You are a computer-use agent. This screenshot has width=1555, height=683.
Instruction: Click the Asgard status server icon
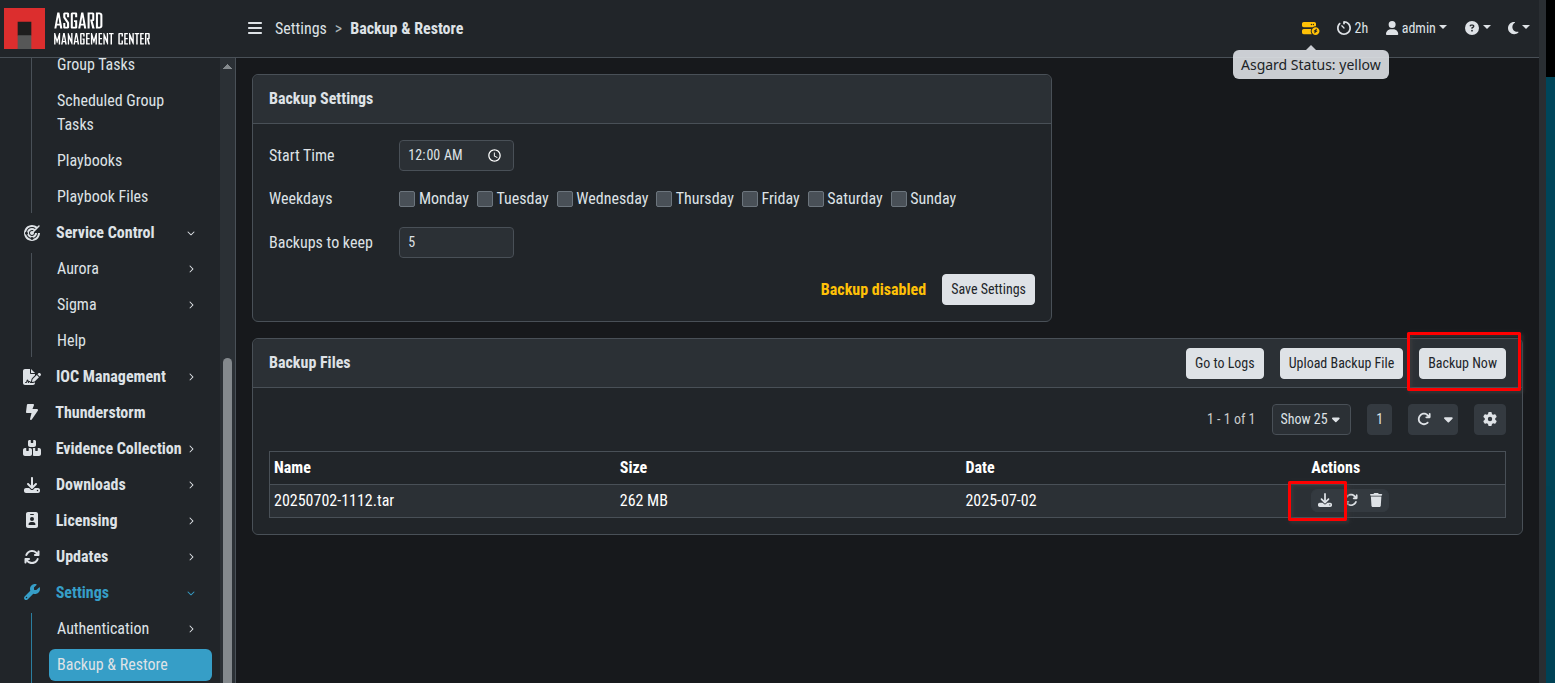(1310, 28)
